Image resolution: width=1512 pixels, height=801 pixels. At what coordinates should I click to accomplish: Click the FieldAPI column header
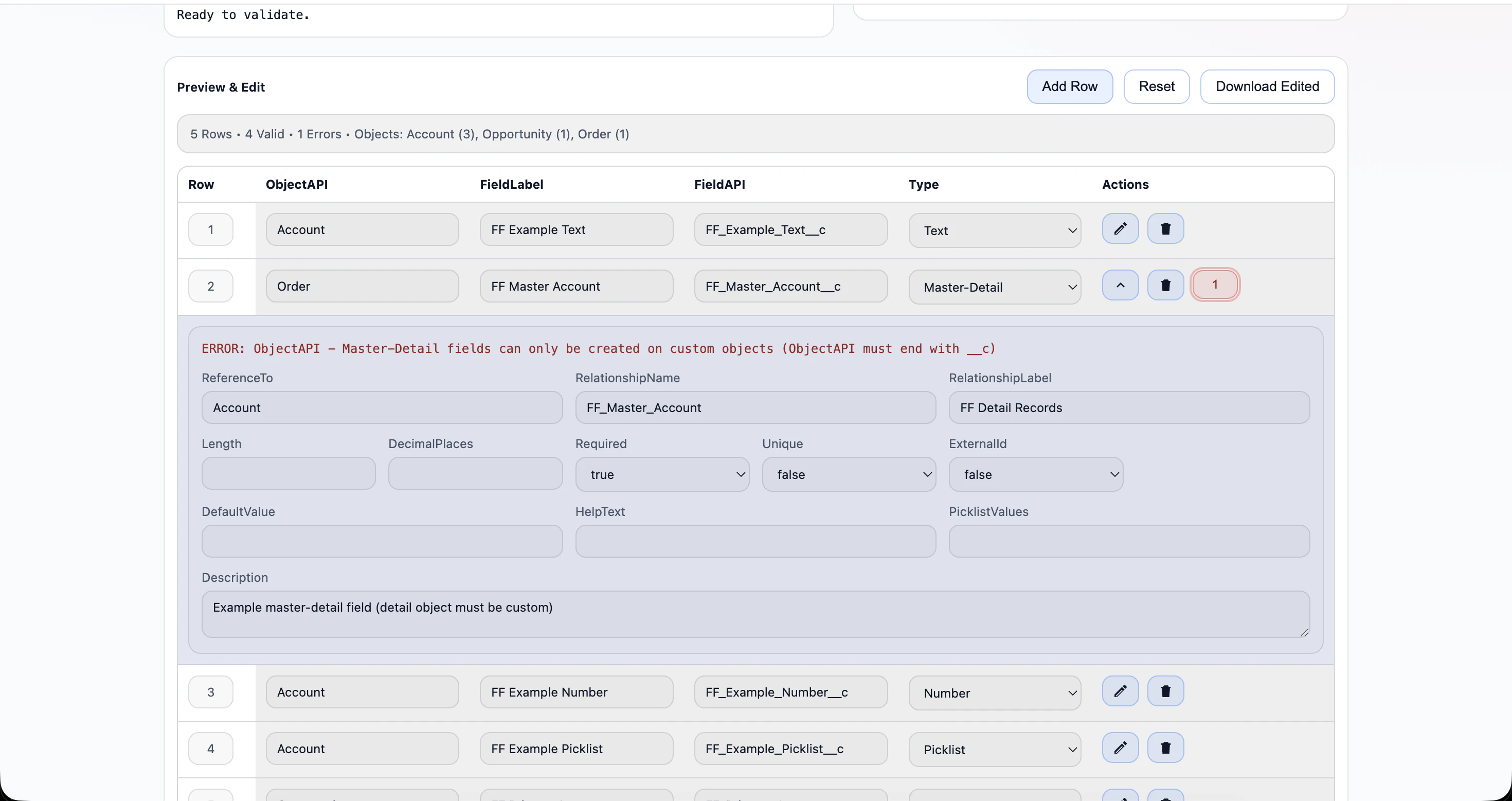point(719,184)
